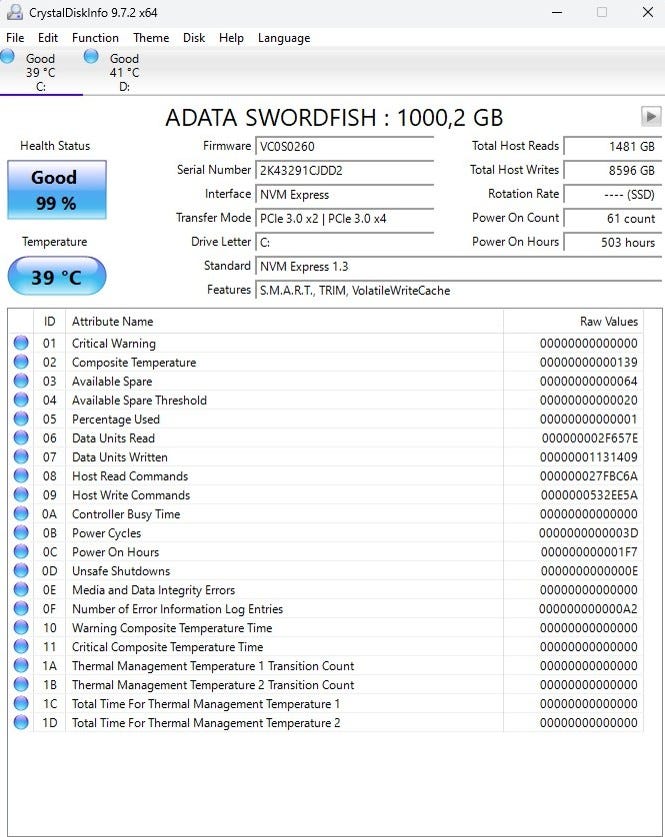Image resolution: width=665 pixels, height=837 pixels.
Task: Click the Total Host Reads value
Action: click(x=613, y=146)
